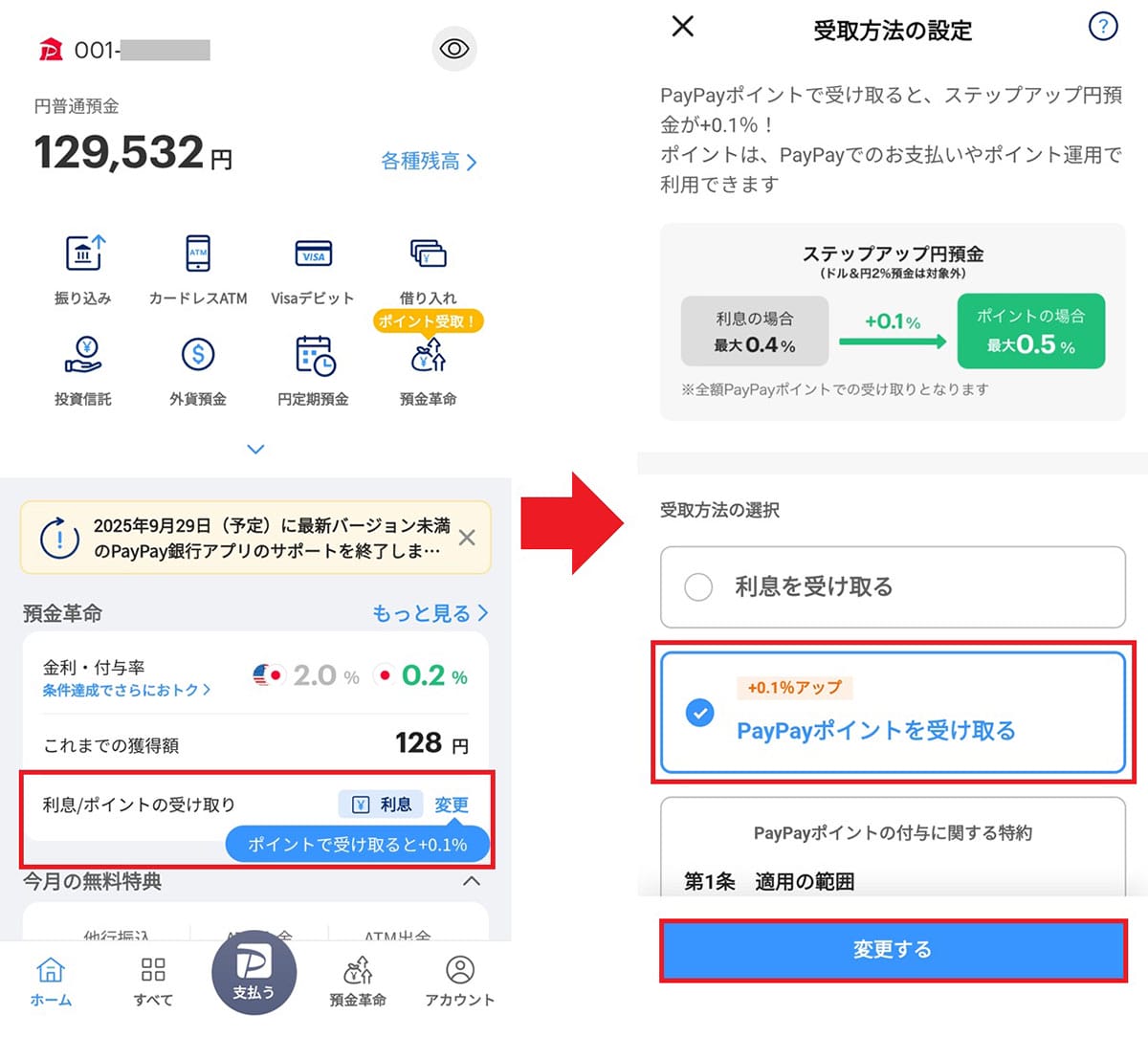Click the これまでの獲得額 128 円 row
Image resolution: width=1148 pixels, height=1037 pixels.
click(x=255, y=744)
